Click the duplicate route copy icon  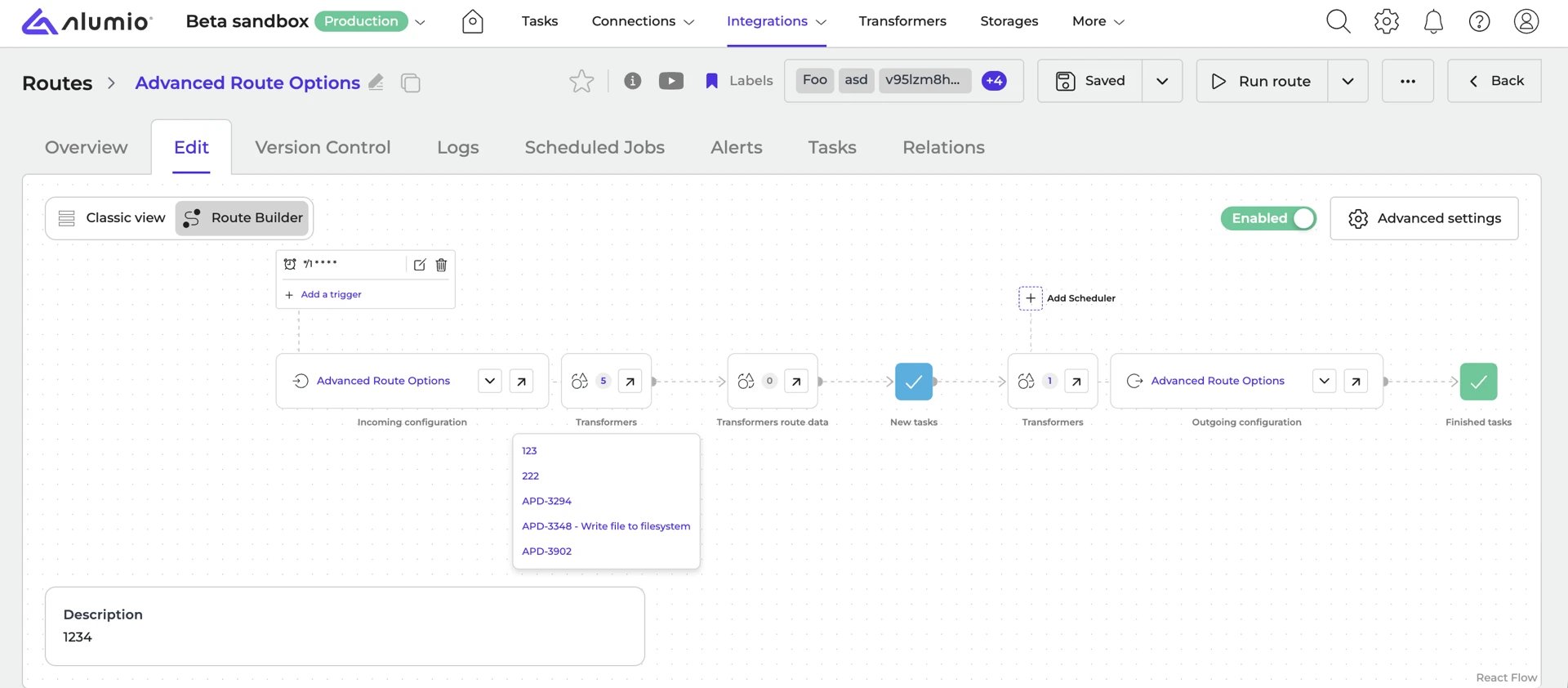(x=411, y=83)
